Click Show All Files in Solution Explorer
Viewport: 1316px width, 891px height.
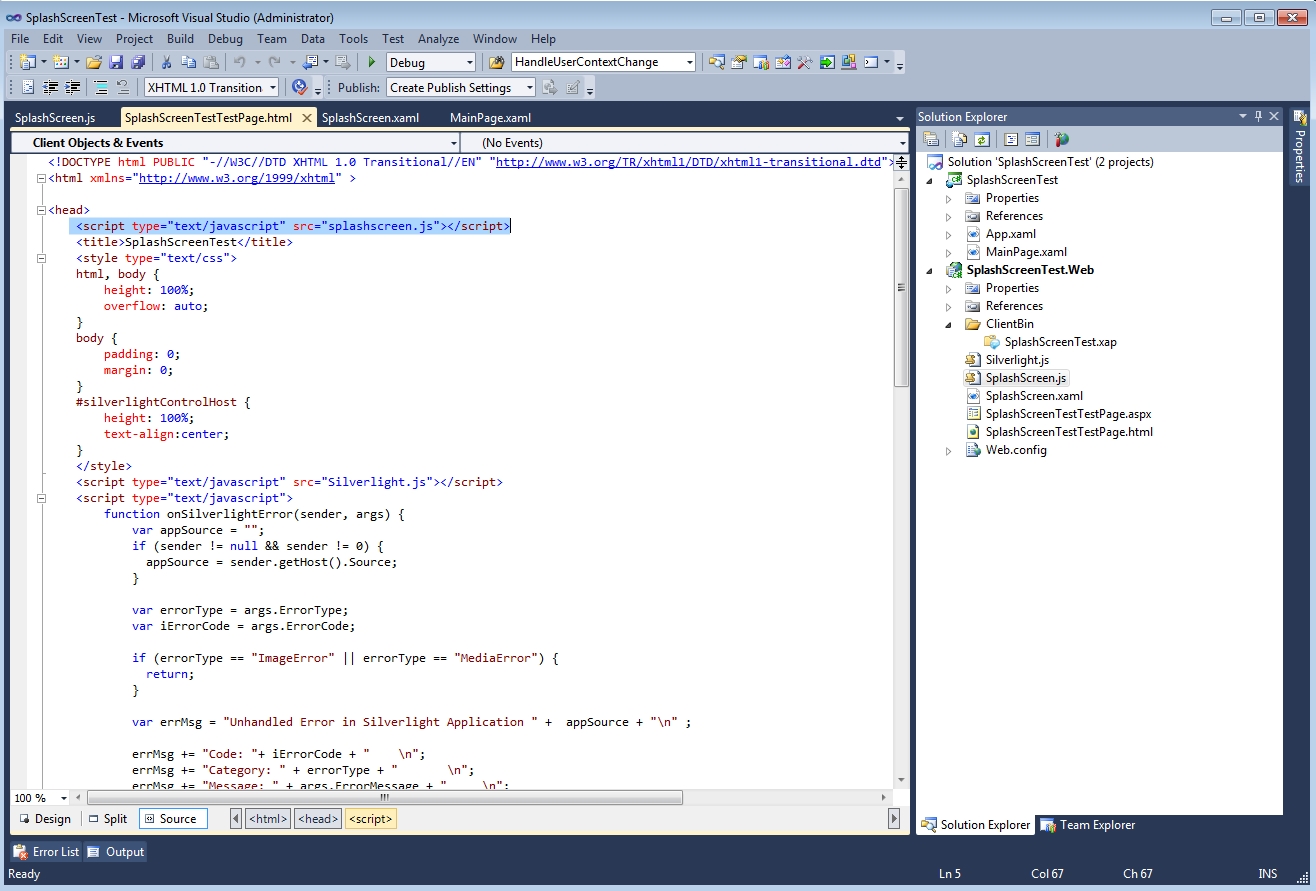click(960, 140)
